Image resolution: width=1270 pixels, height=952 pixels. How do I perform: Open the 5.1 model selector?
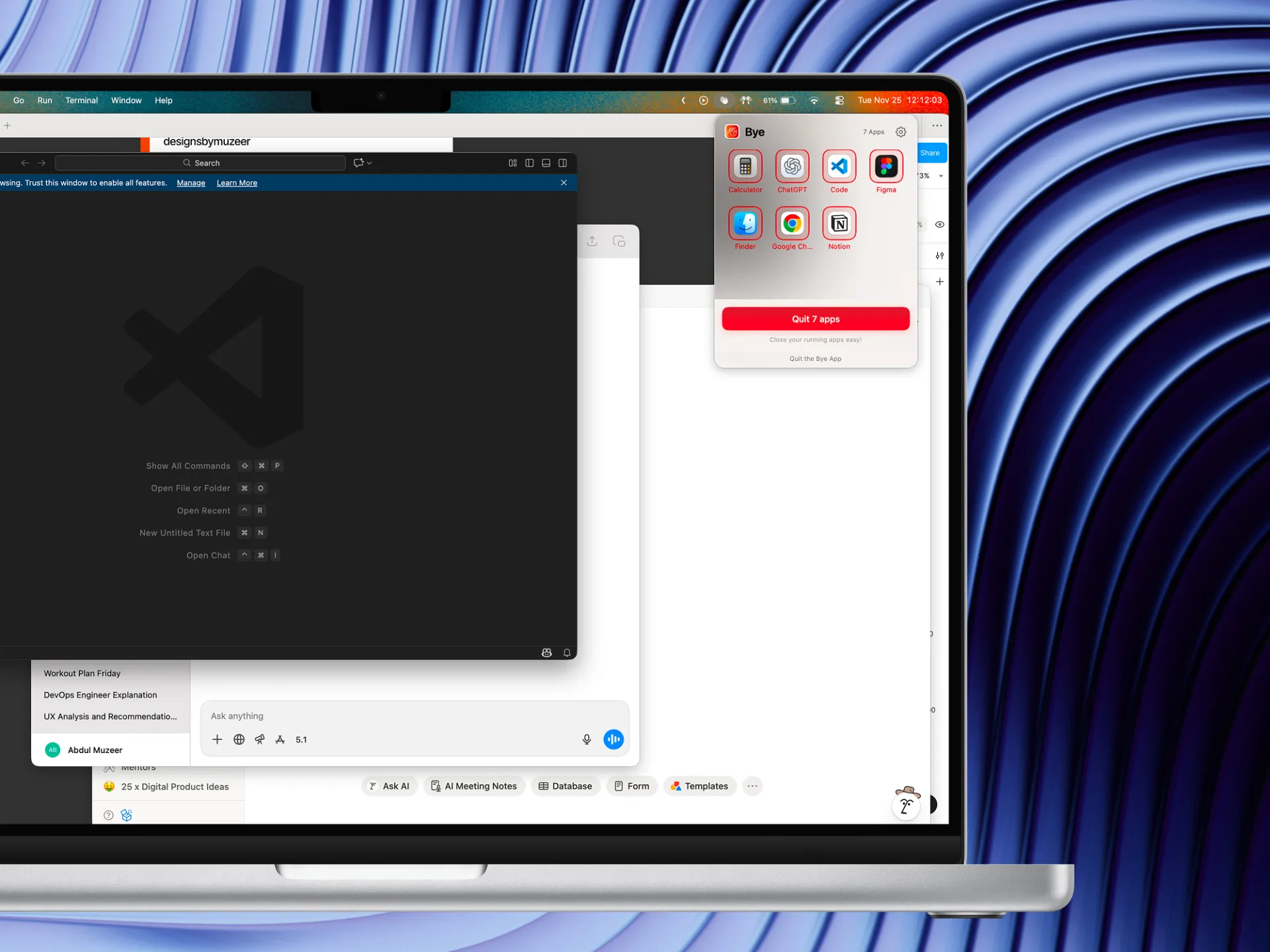tap(301, 740)
